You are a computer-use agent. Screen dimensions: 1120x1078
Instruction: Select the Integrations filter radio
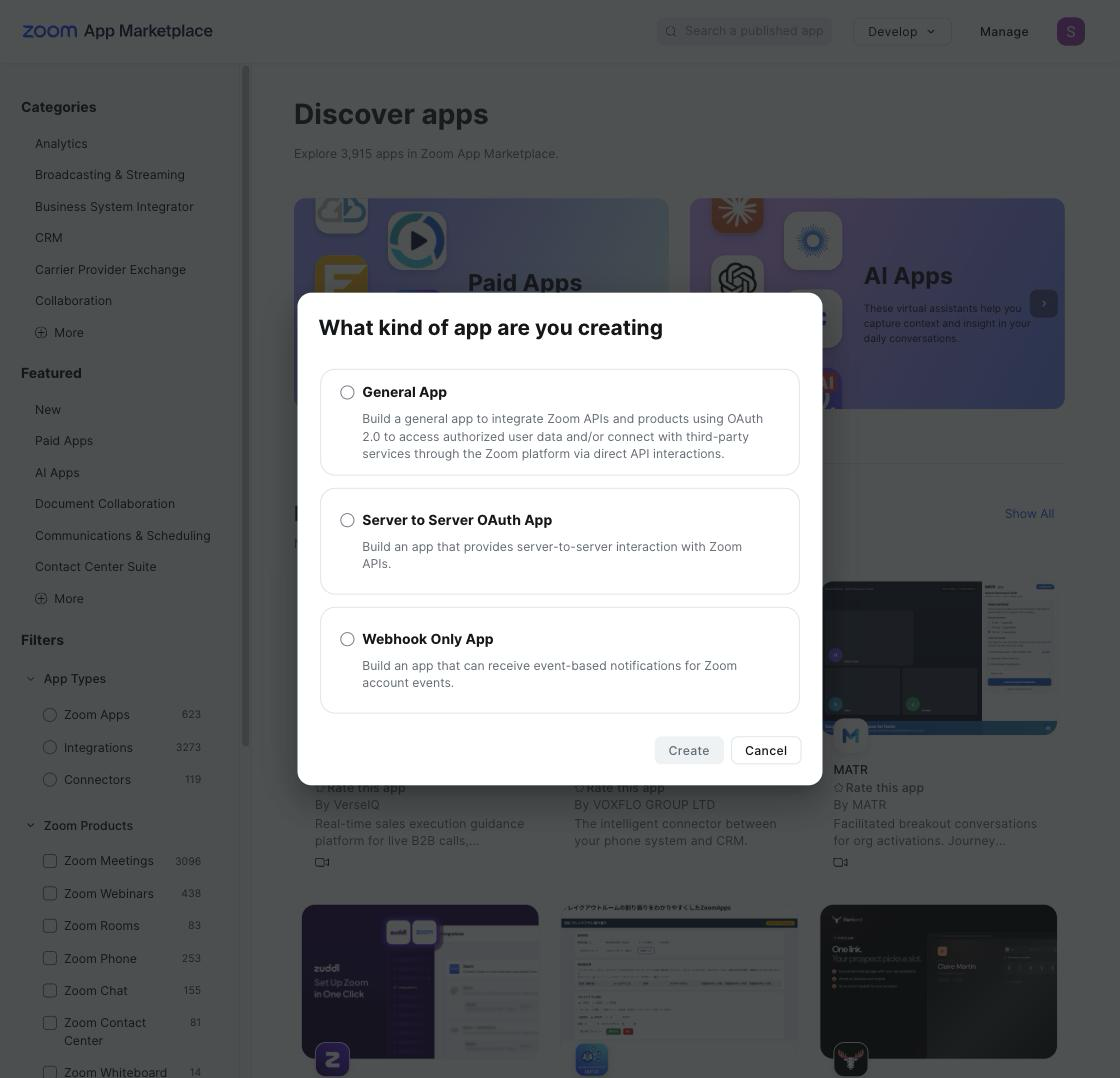[50, 747]
